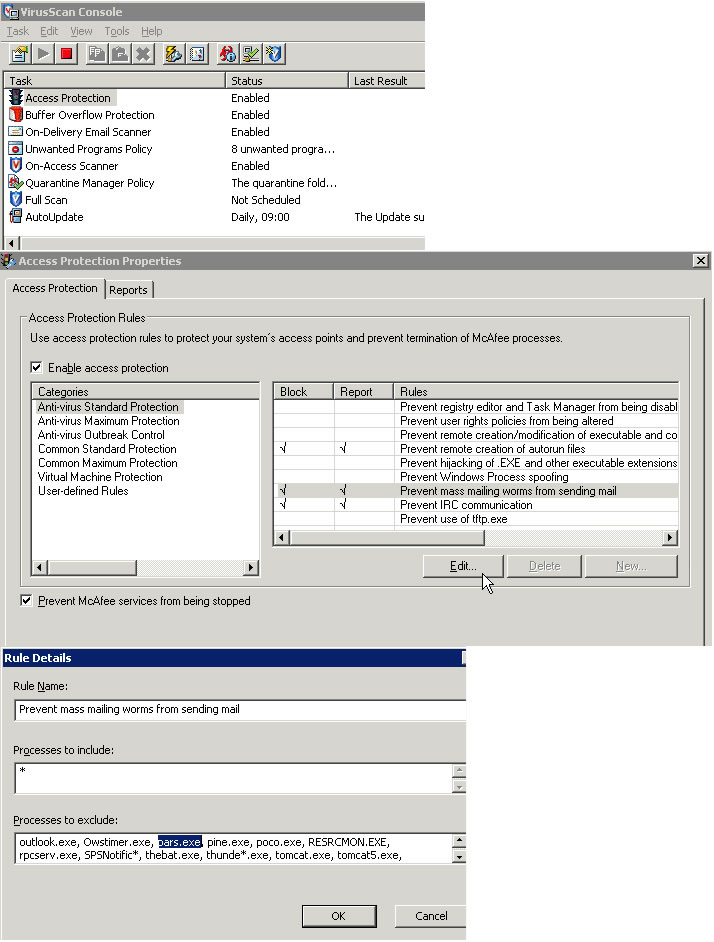Viewport: 714px width, 942px height.
Task: Click Cancel in Rule Details
Action: coord(430,916)
